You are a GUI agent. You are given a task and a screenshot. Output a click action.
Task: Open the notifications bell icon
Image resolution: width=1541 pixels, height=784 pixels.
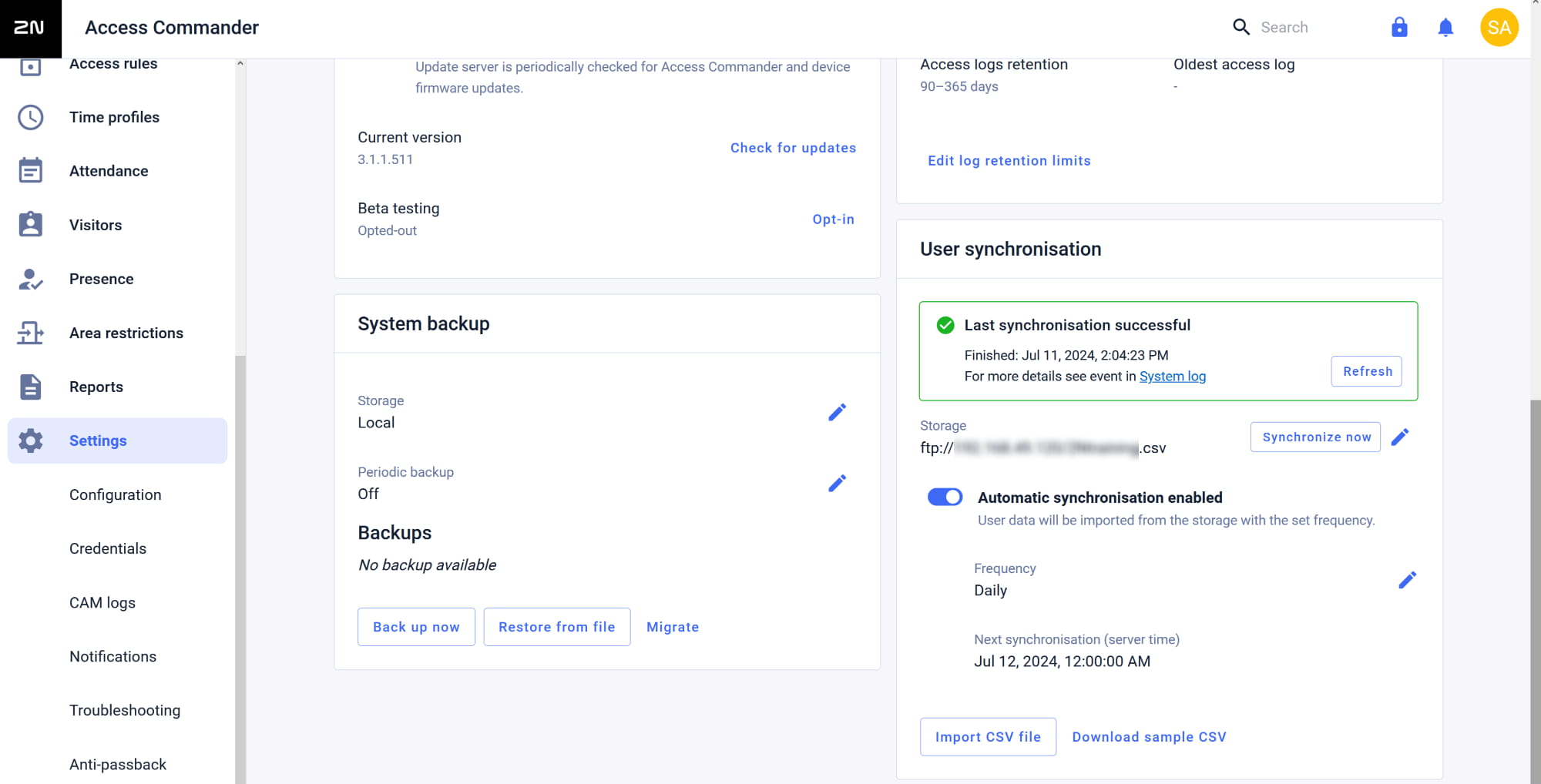(1445, 28)
